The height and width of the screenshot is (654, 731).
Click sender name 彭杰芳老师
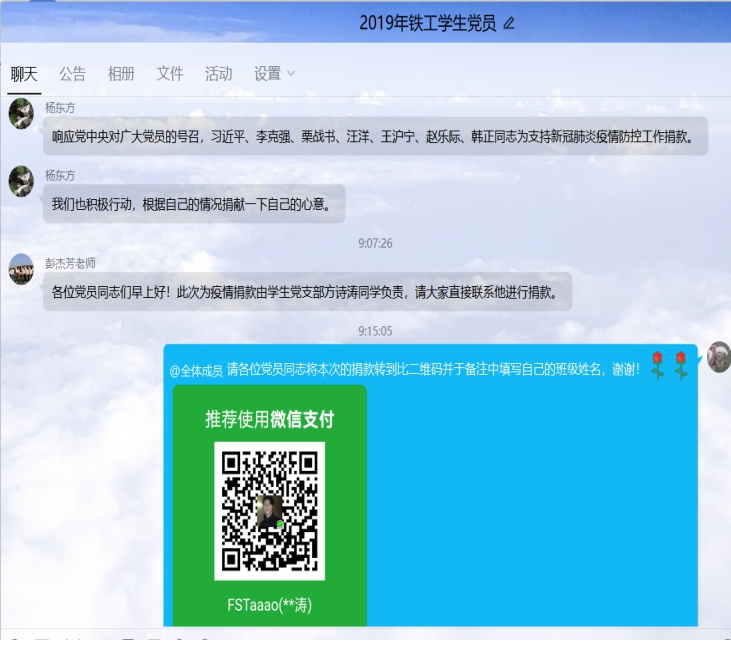coord(70,263)
